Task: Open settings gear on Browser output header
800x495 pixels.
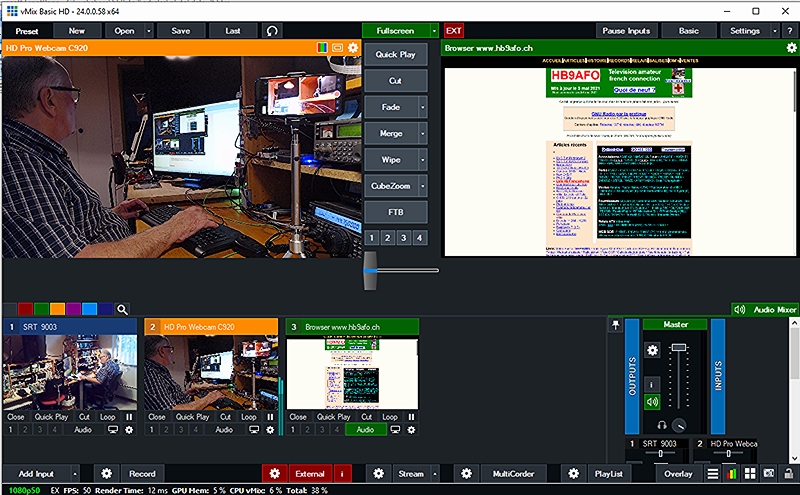Action: click(791, 47)
